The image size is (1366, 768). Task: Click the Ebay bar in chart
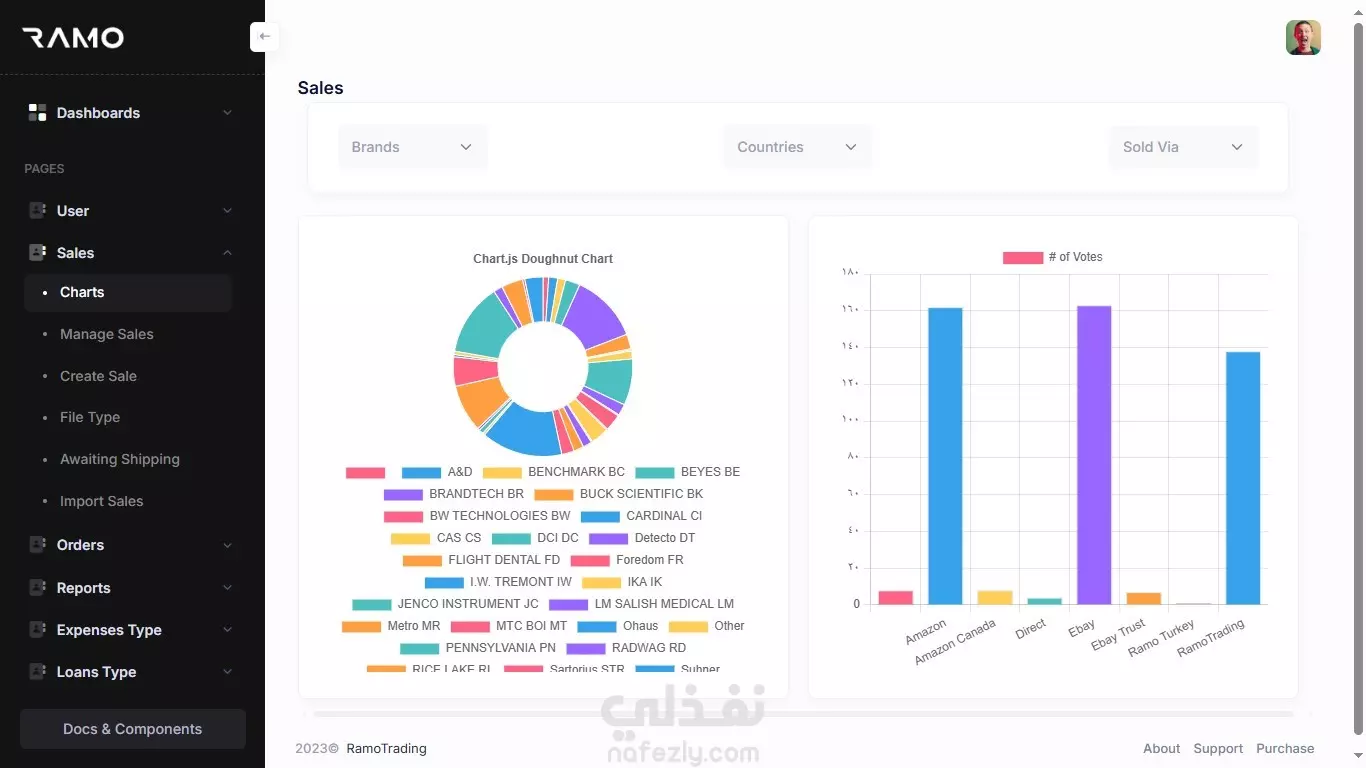1094,455
